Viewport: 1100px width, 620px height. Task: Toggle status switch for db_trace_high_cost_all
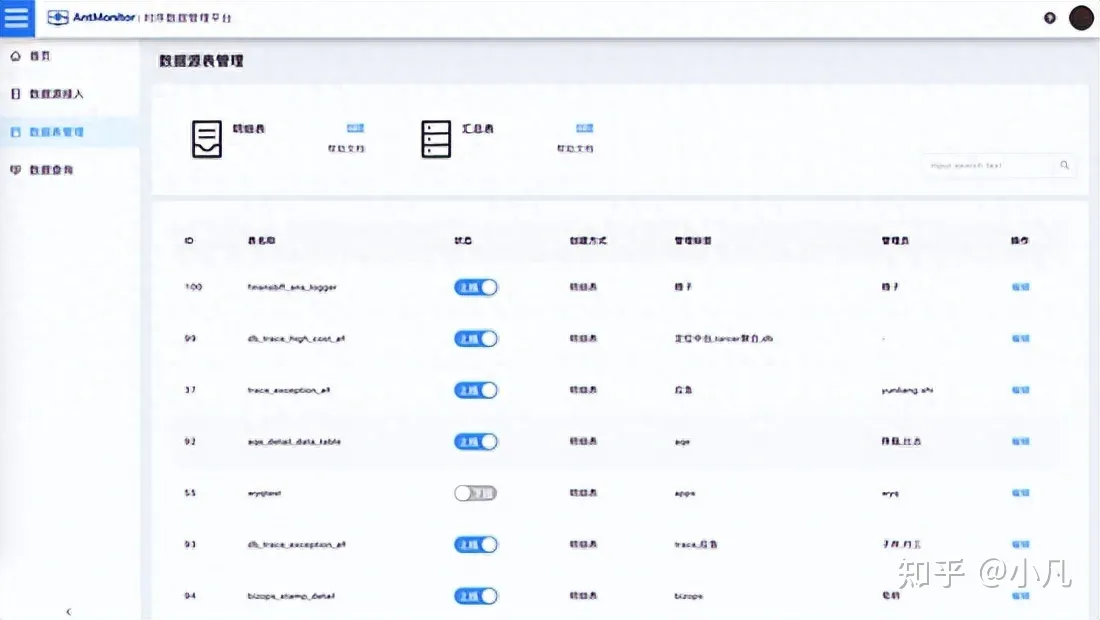point(476,339)
